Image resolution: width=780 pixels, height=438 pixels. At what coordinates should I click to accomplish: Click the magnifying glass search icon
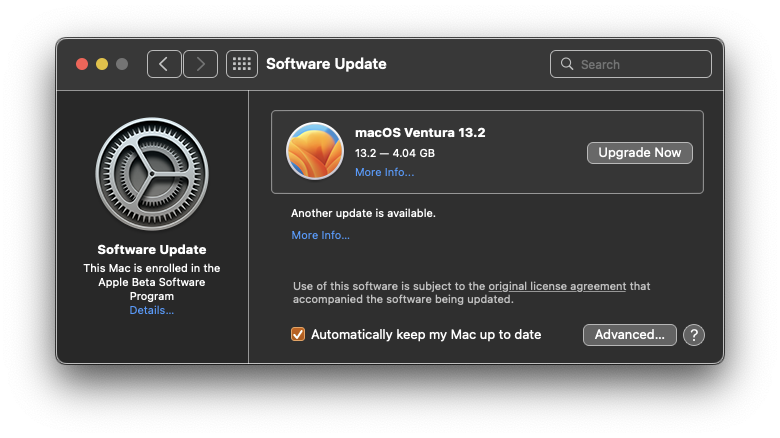568,64
